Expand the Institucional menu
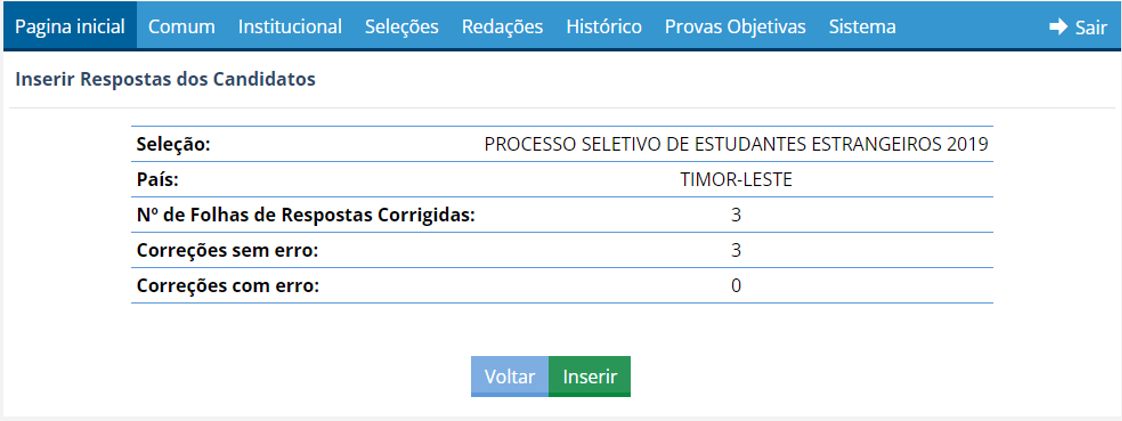Image resolution: width=1122 pixels, height=421 pixels. (x=290, y=27)
